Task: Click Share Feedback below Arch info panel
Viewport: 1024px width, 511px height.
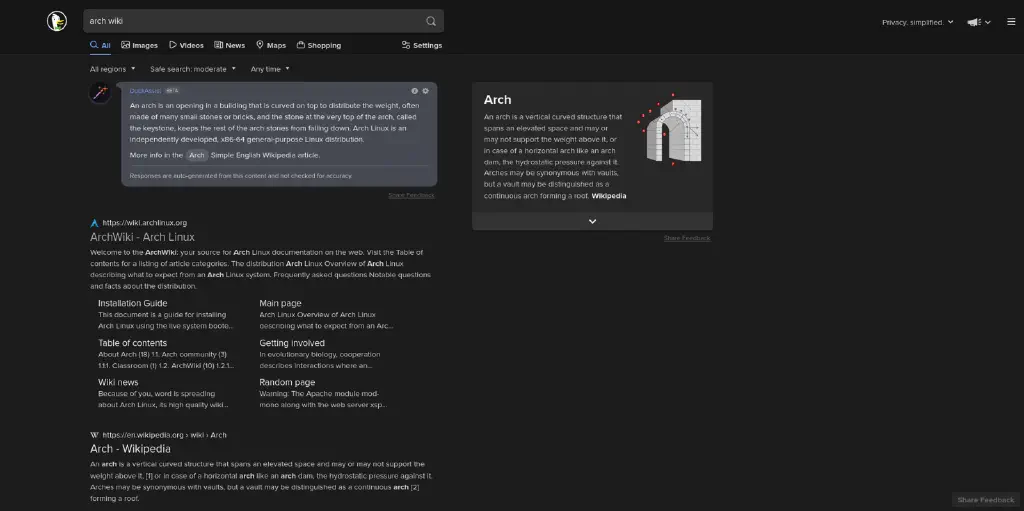Action: coord(687,238)
